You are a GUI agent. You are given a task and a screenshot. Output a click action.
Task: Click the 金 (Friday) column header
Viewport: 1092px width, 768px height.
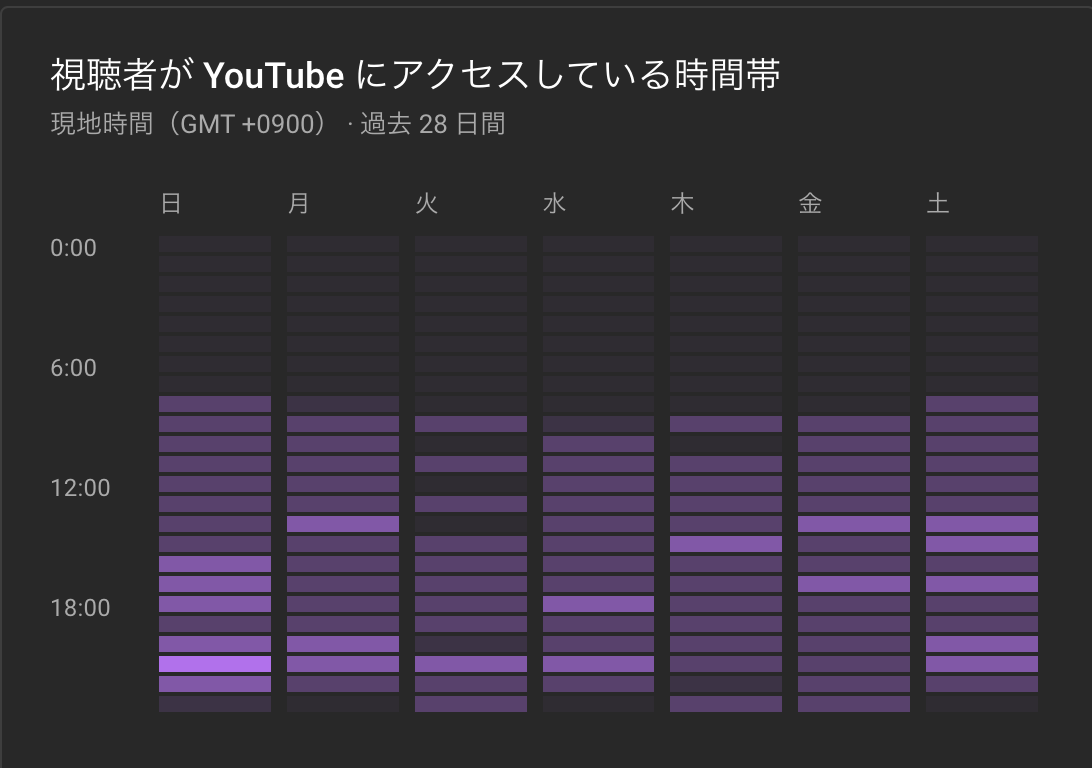810,203
